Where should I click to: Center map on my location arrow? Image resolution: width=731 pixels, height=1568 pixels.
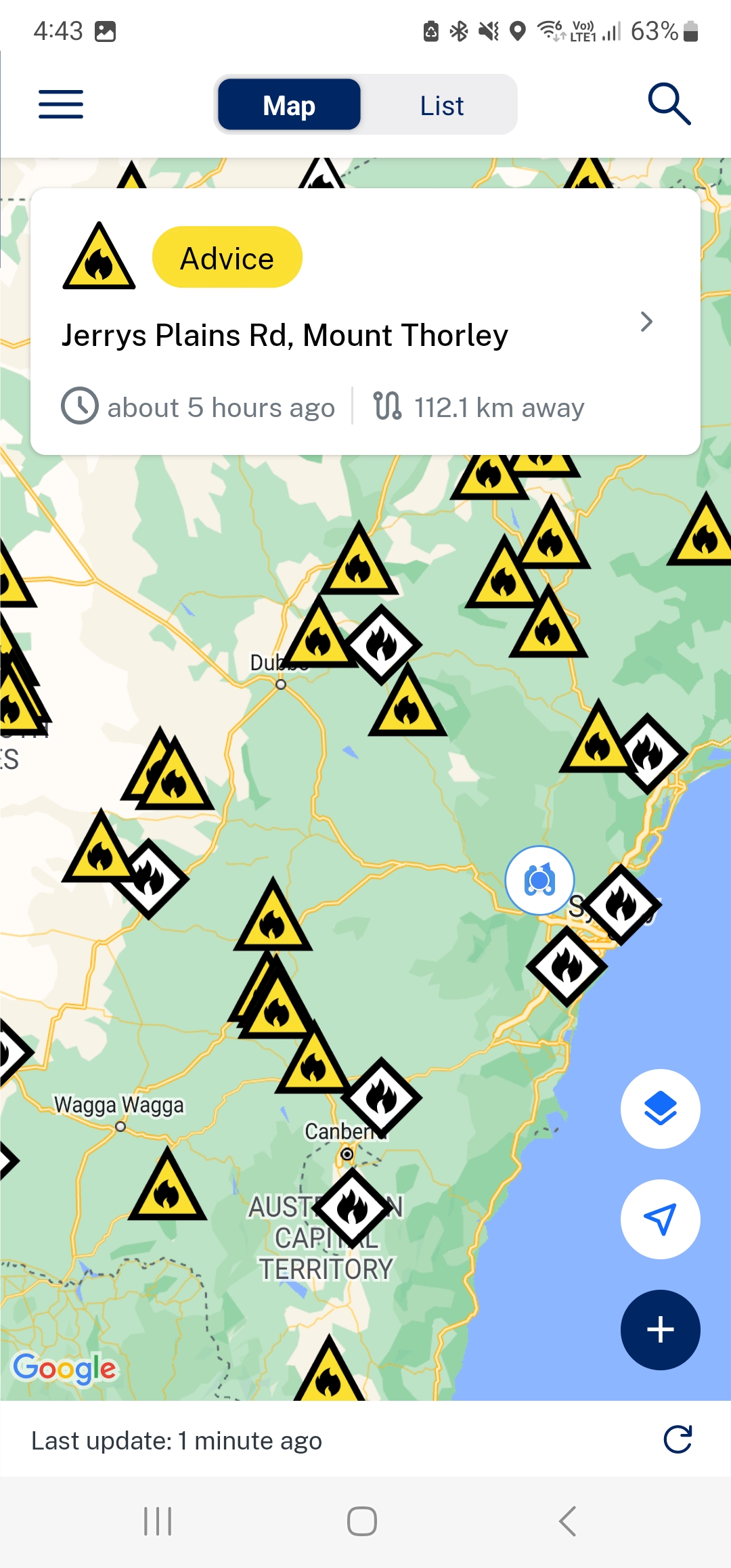(660, 1219)
